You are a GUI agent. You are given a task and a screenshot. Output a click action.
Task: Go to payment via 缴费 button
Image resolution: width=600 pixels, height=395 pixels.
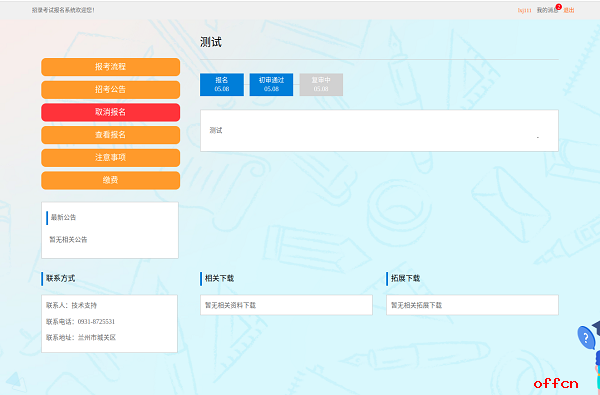111,180
